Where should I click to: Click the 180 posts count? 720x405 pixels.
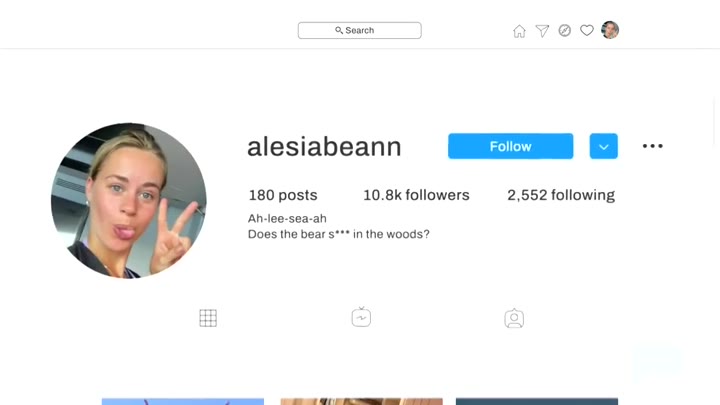[283, 195]
